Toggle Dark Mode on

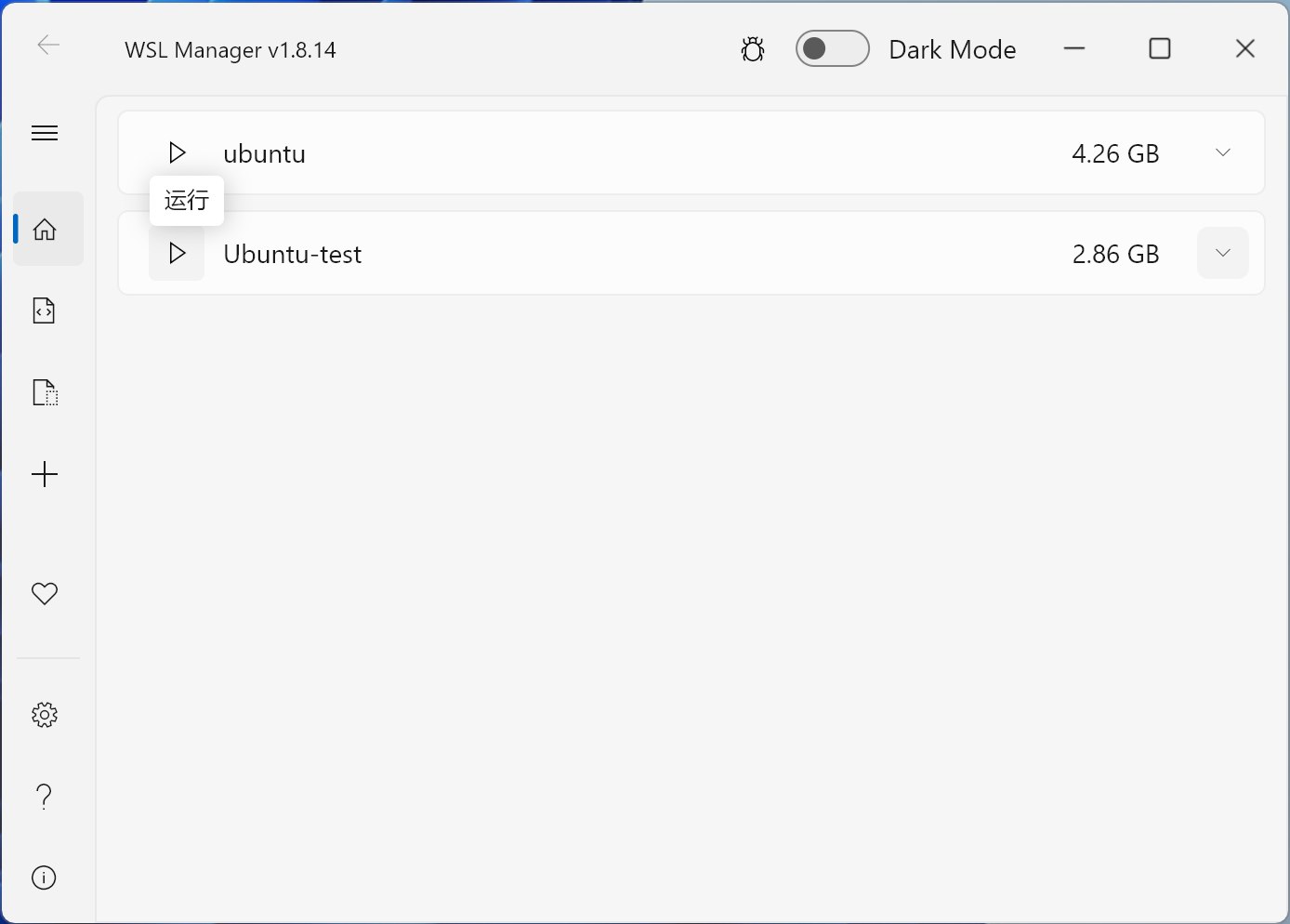pyautogui.click(x=832, y=48)
